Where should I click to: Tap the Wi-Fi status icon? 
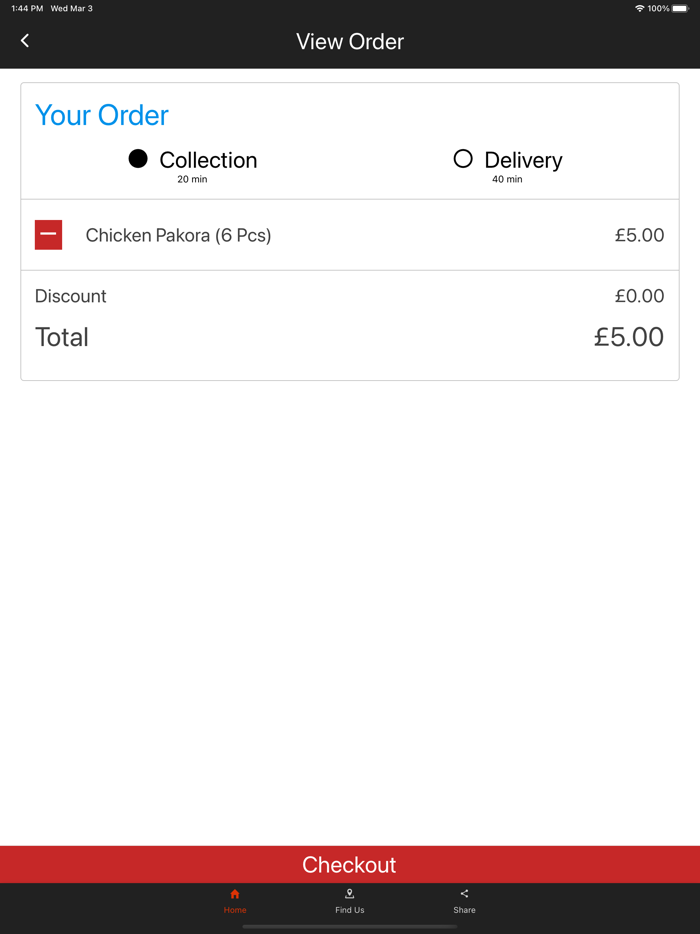tap(639, 8)
